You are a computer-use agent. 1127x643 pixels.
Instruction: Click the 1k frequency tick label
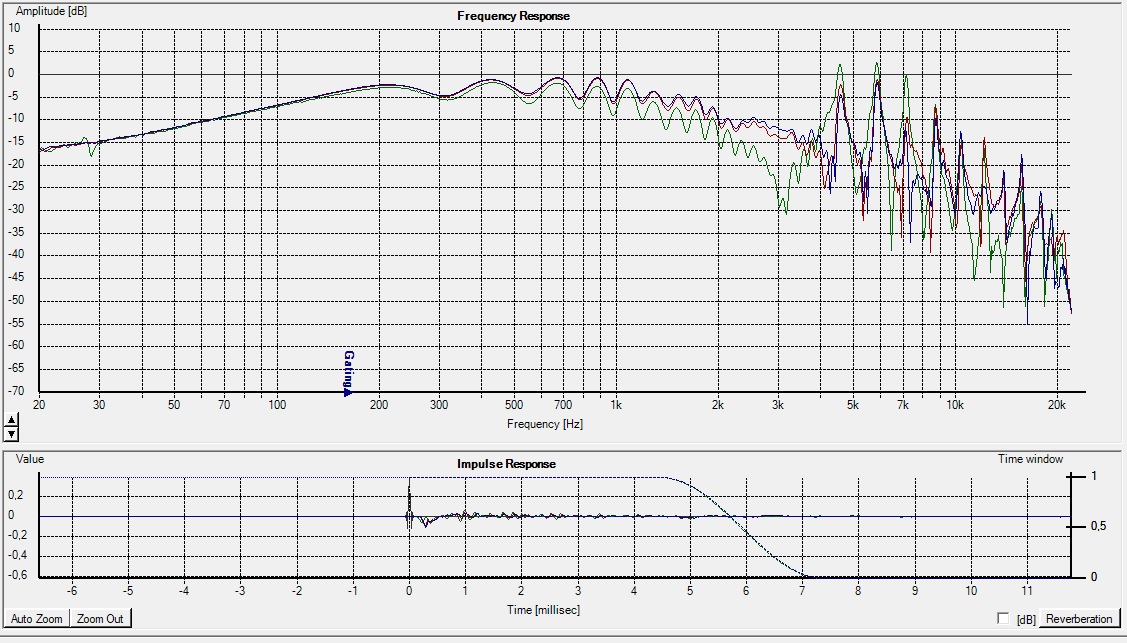pyautogui.click(x=616, y=405)
